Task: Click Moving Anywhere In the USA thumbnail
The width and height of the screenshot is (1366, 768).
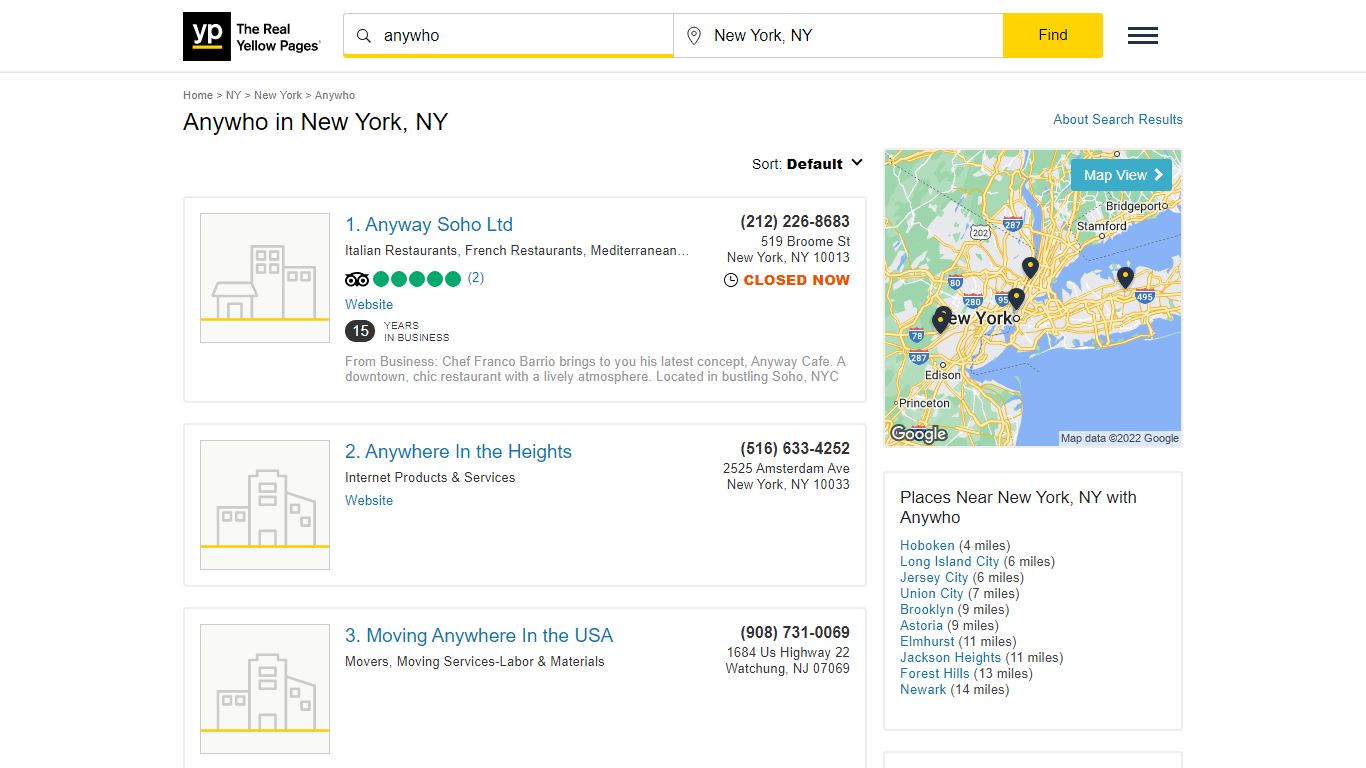Action: pos(265,689)
